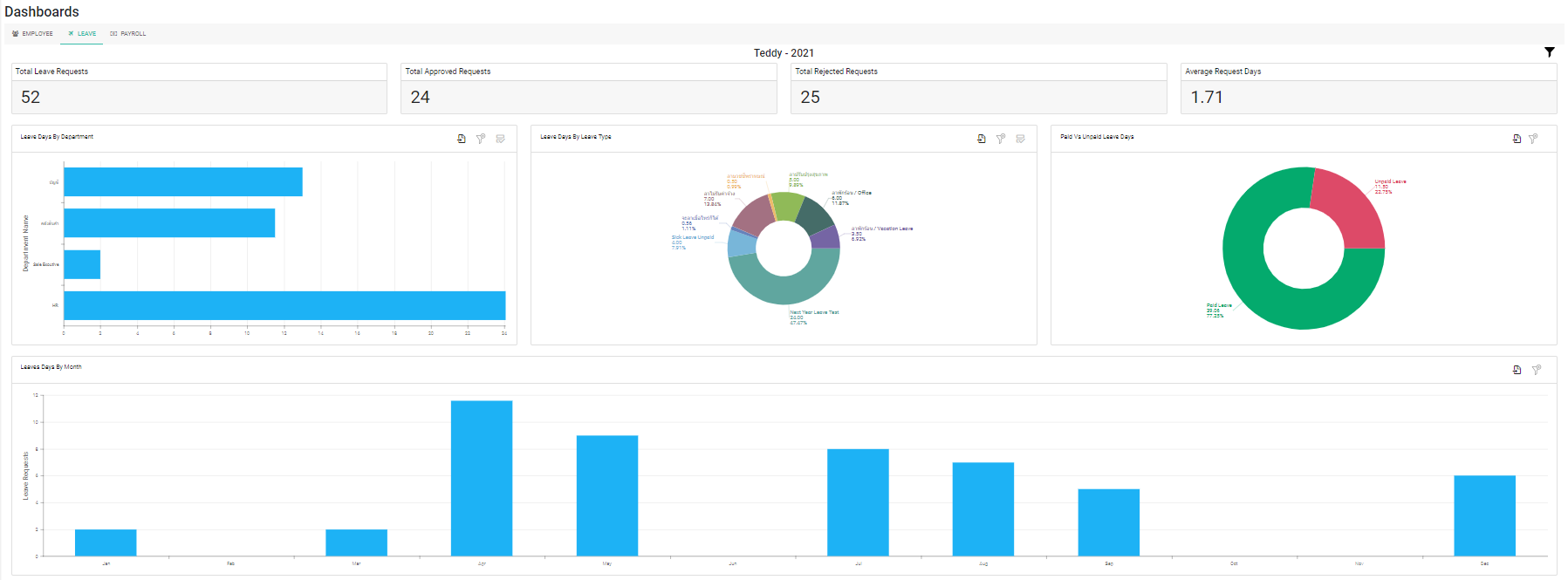Click the 'Total Rejected Requests' card title

pos(836,72)
